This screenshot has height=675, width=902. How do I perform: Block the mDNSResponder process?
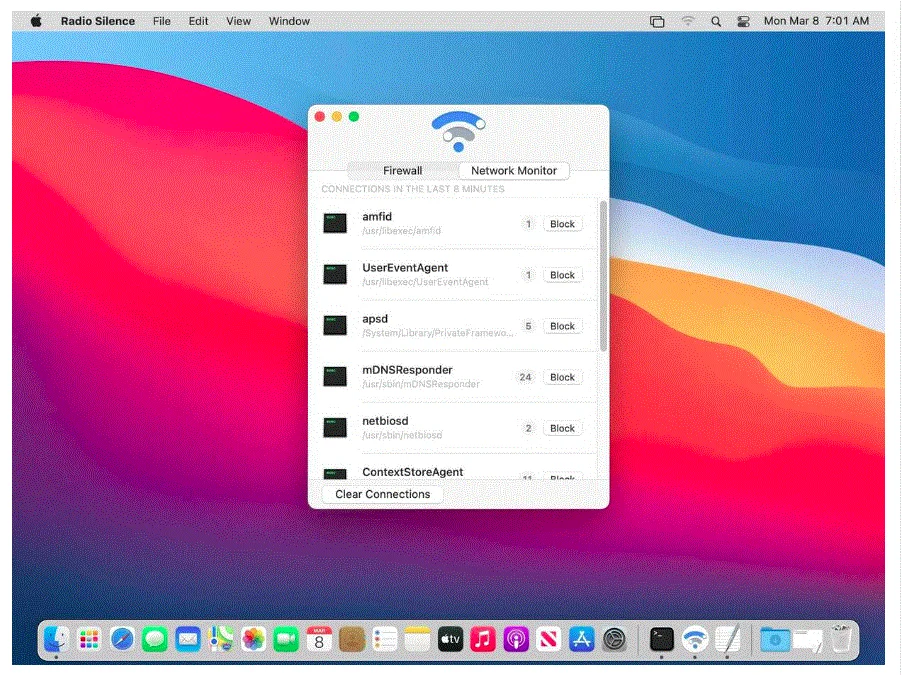tap(562, 377)
